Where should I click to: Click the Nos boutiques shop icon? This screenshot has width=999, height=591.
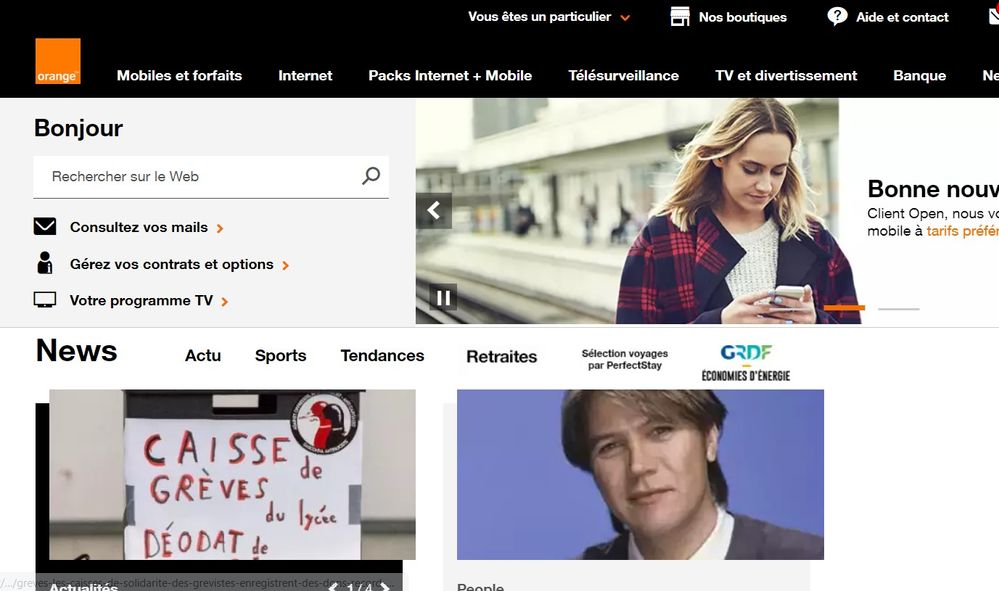(x=680, y=17)
